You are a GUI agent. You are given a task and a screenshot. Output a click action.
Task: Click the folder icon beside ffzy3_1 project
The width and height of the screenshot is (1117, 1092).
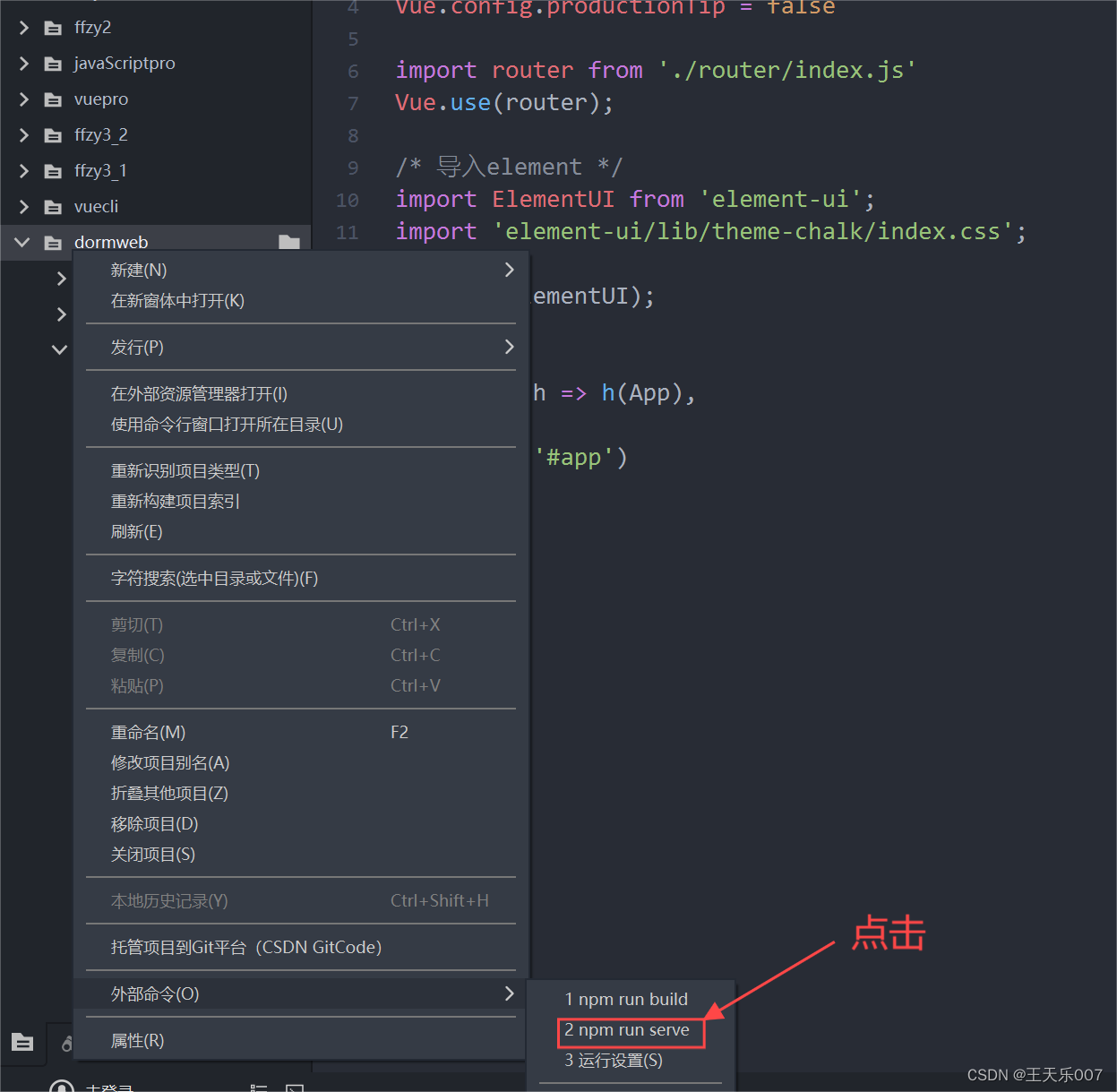(53, 170)
